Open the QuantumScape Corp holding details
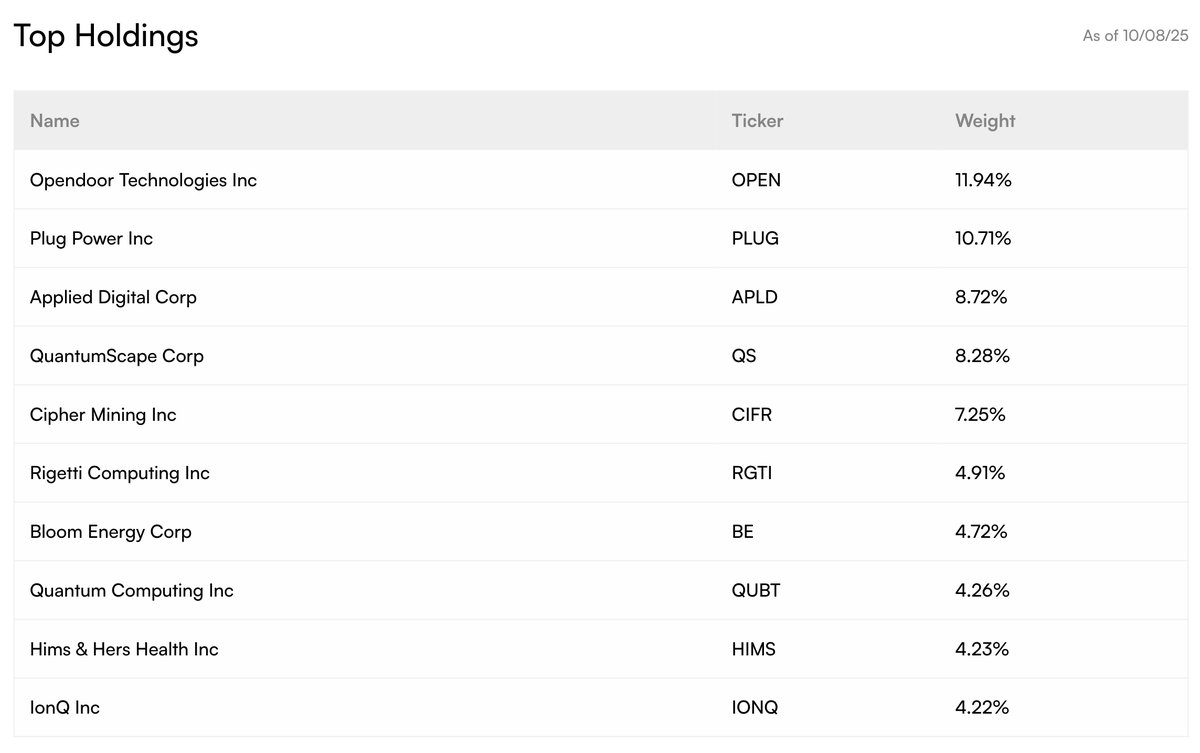This screenshot has height=753, width=1200. pyautogui.click(x=117, y=356)
